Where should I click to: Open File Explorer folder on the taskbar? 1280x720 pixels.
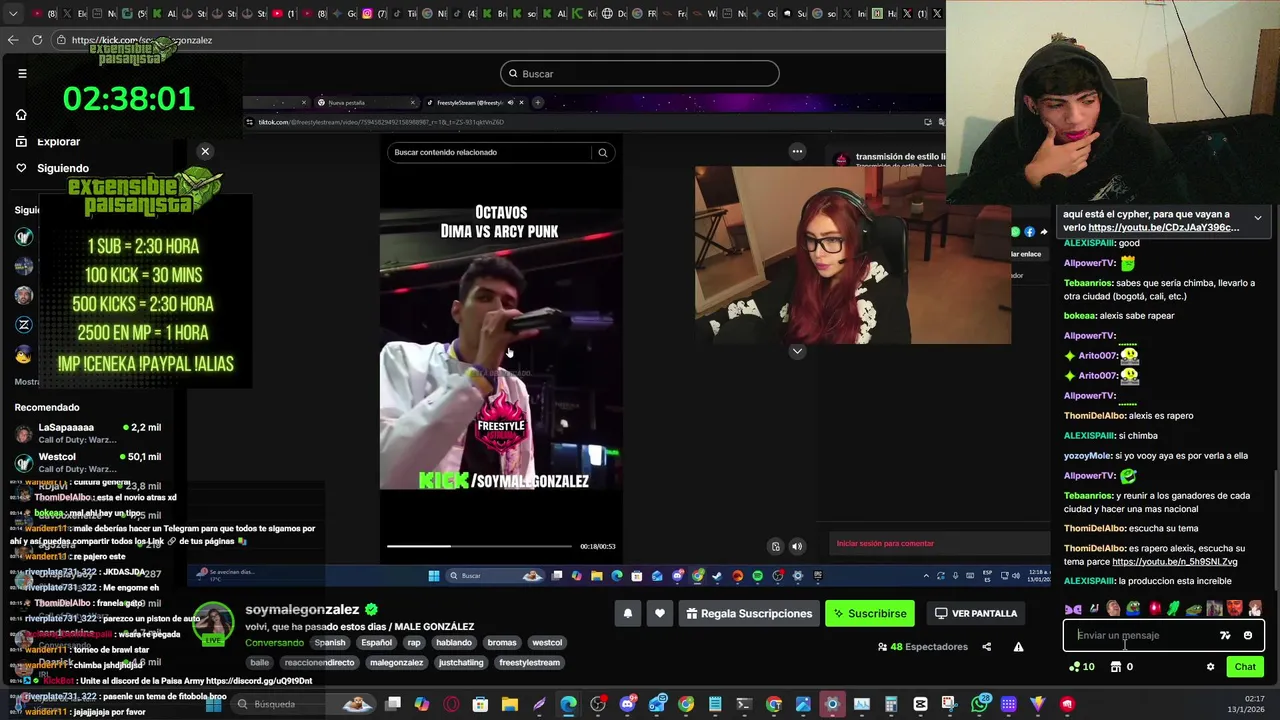509,704
